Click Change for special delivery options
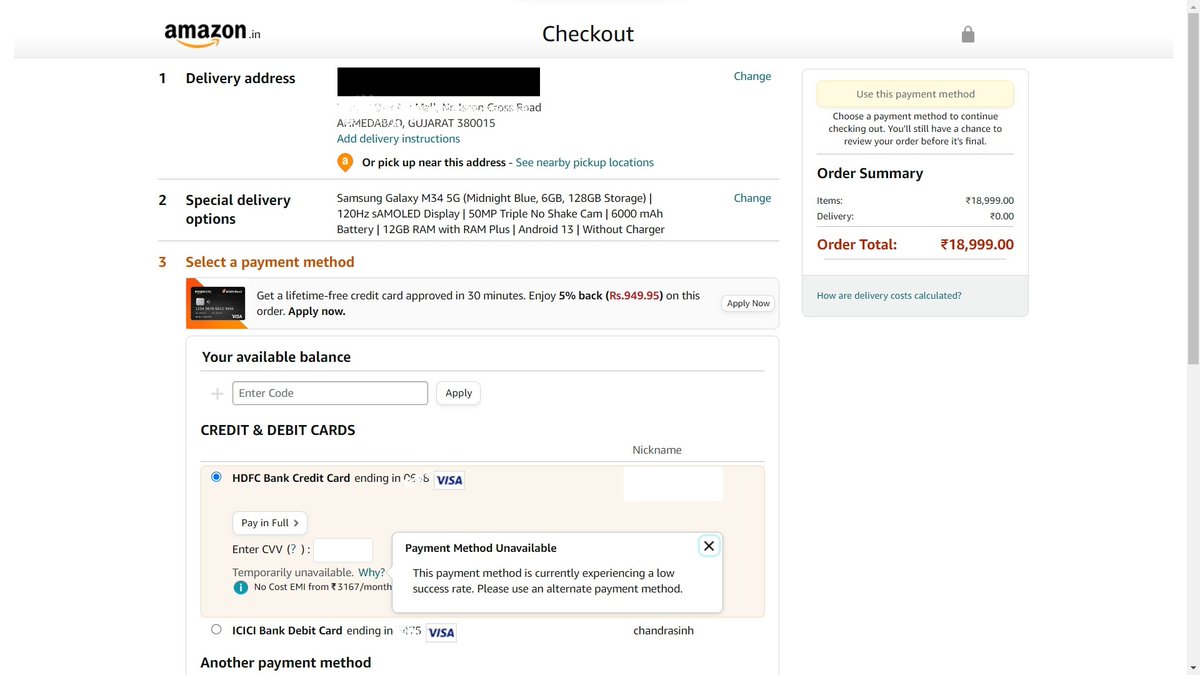The height and width of the screenshot is (675, 1200). tap(752, 198)
